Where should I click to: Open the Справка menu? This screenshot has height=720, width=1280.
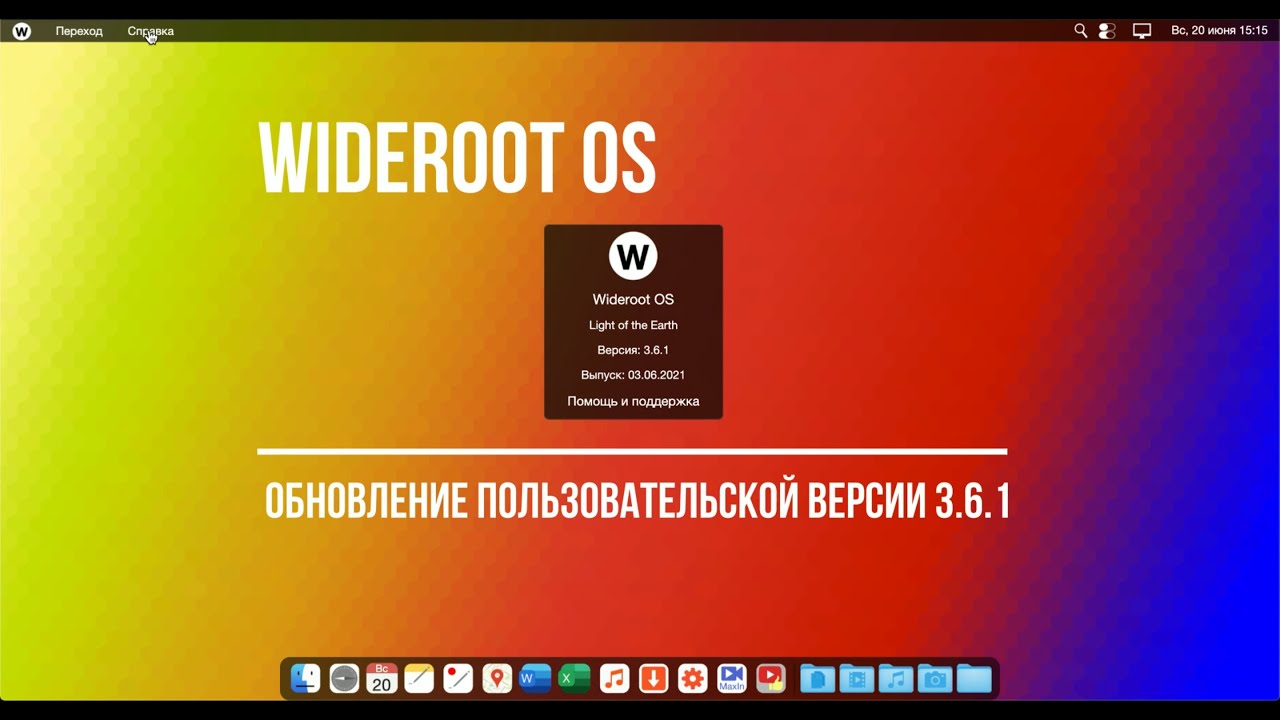[x=151, y=31]
